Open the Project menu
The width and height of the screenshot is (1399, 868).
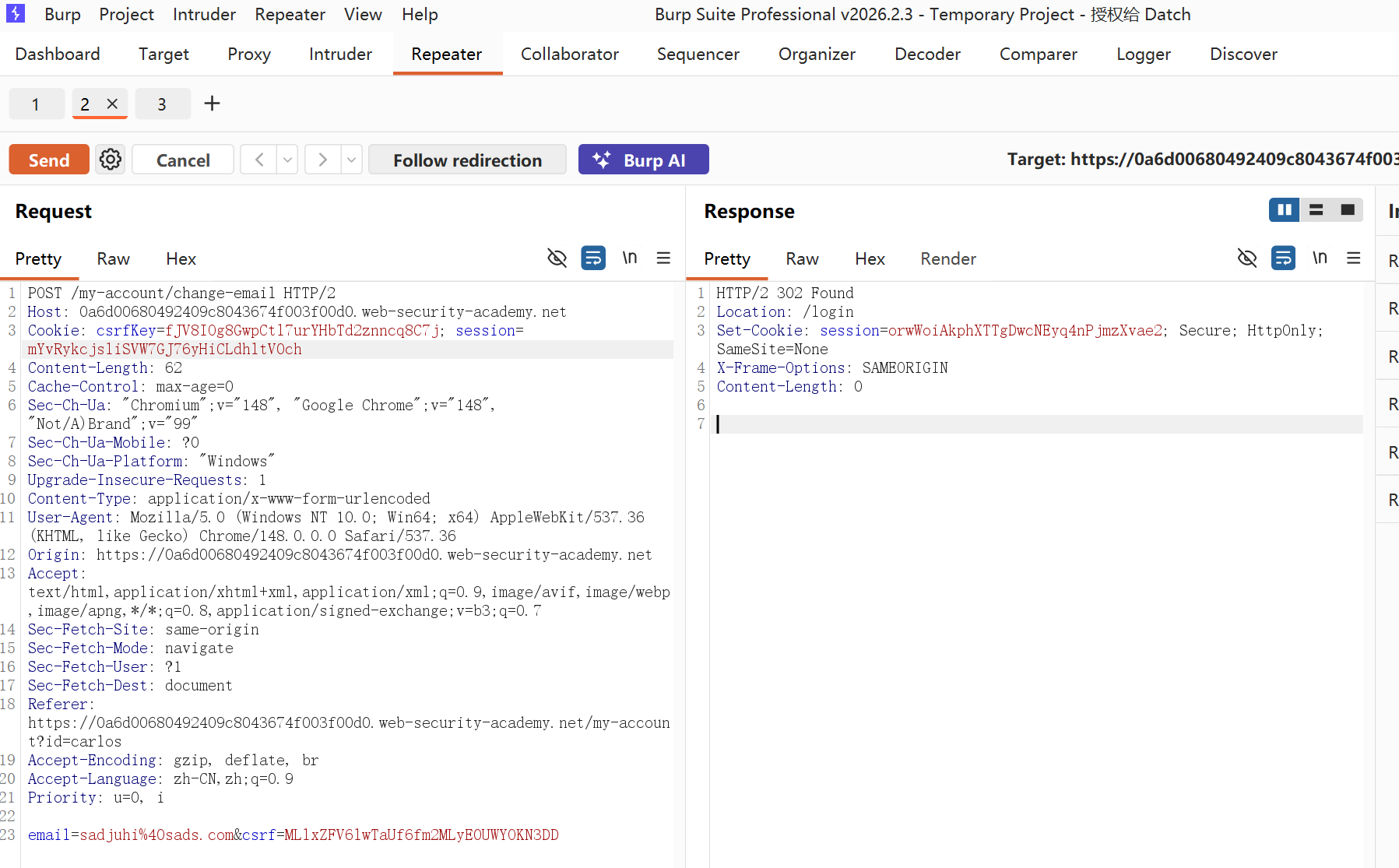pos(127,14)
